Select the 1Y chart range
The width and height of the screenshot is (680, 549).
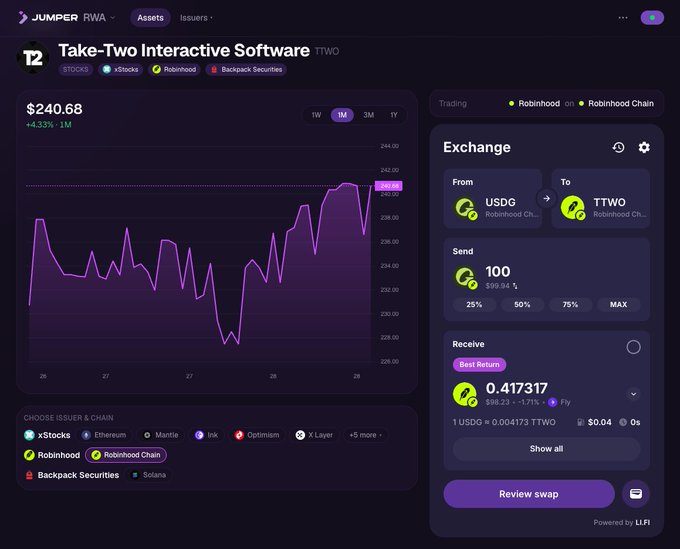(x=394, y=115)
